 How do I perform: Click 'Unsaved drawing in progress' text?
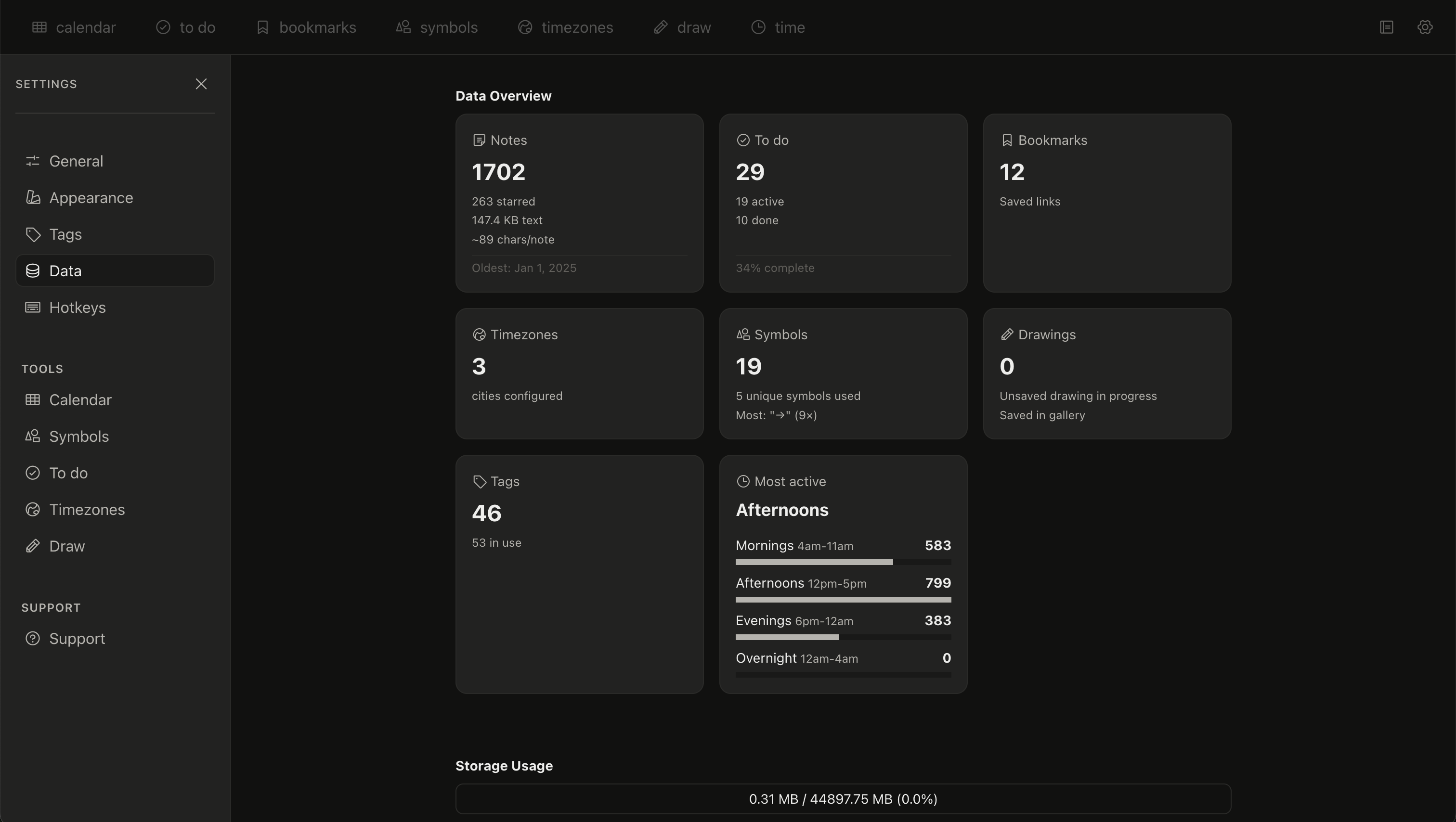tap(1078, 396)
